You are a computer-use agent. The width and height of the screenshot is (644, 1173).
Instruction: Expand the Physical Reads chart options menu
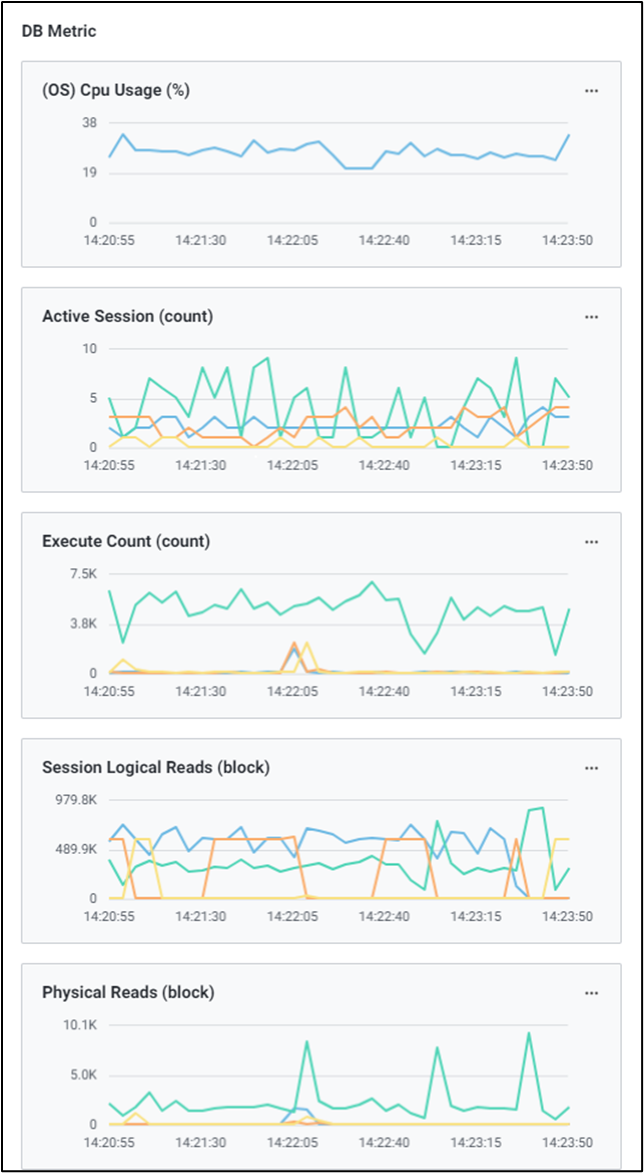click(x=591, y=993)
